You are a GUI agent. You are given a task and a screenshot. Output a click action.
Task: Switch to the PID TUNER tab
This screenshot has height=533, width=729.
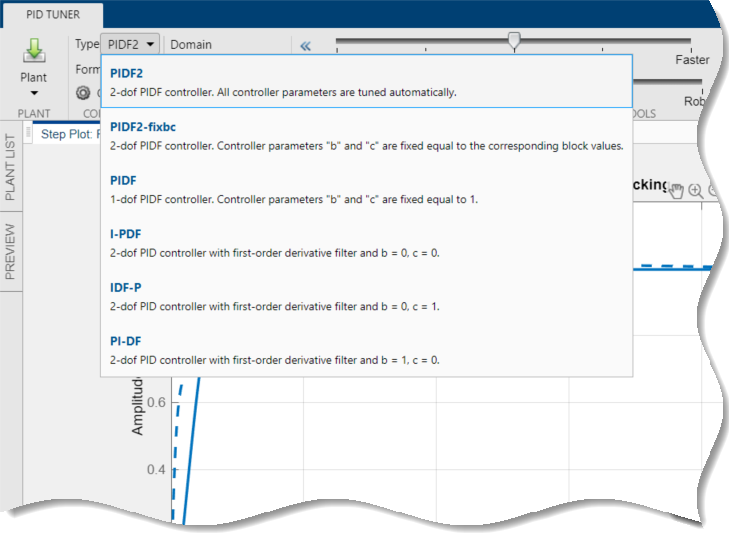coord(51,15)
